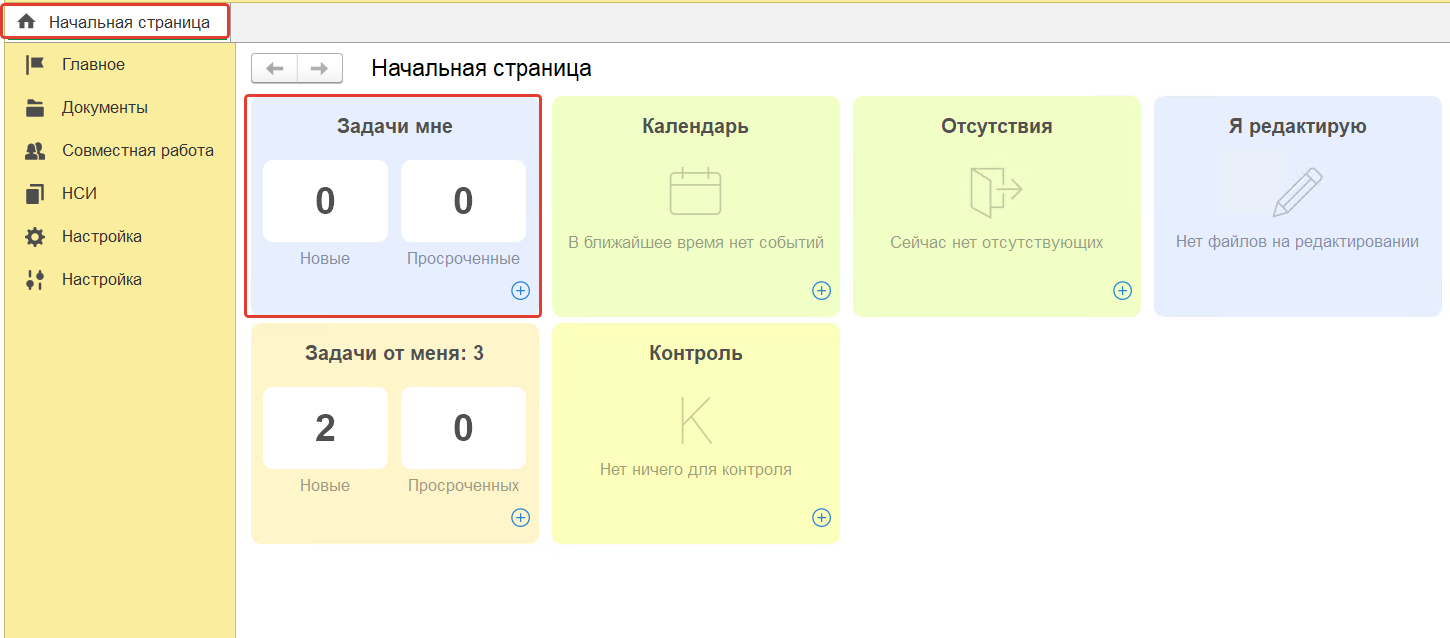Open the НСИ section in sidebar
This screenshot has width=1450, height=638.
(79, 194)
